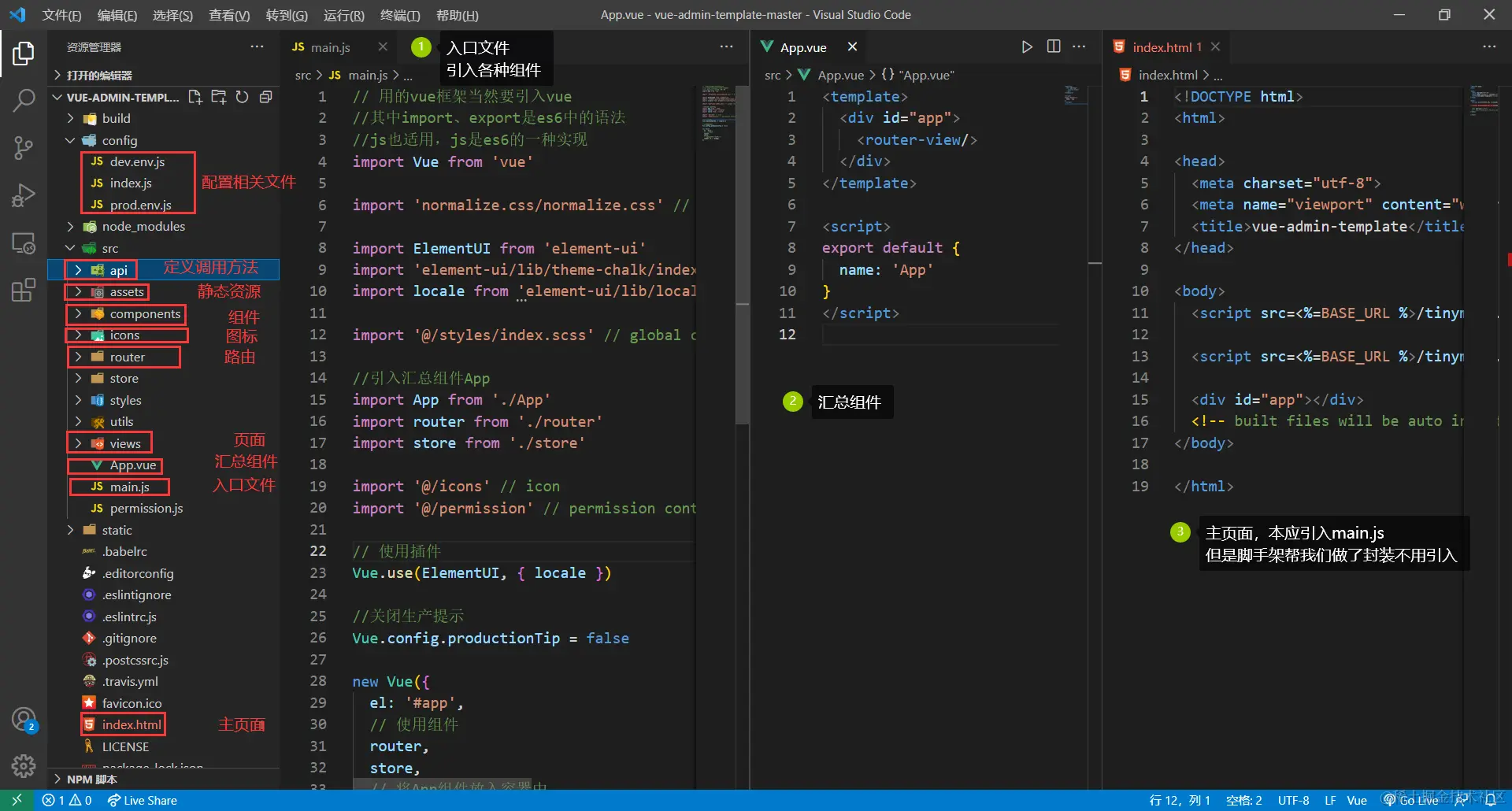The width and height of the screenshot is (1512, 811).
Task: Open the Accounts menu icon
Action: point(24,719)
